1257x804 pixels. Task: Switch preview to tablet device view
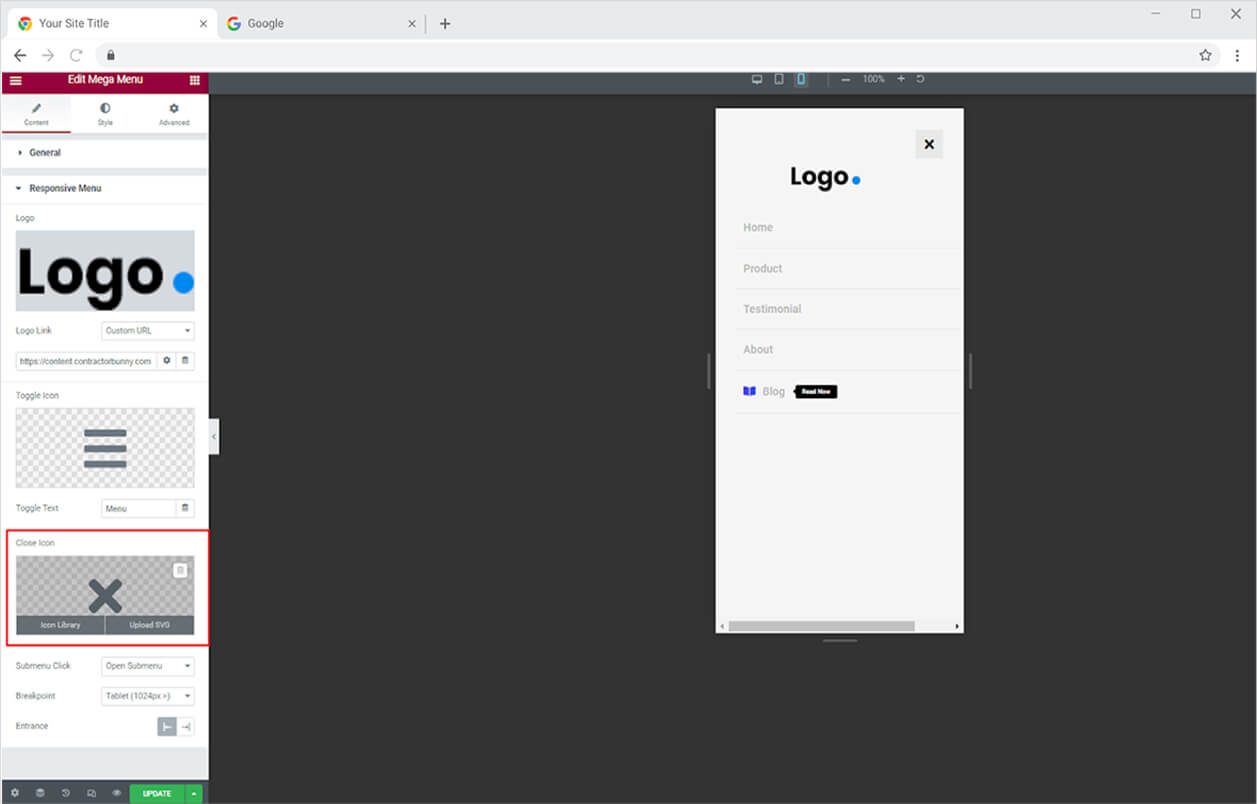point(779,79)
